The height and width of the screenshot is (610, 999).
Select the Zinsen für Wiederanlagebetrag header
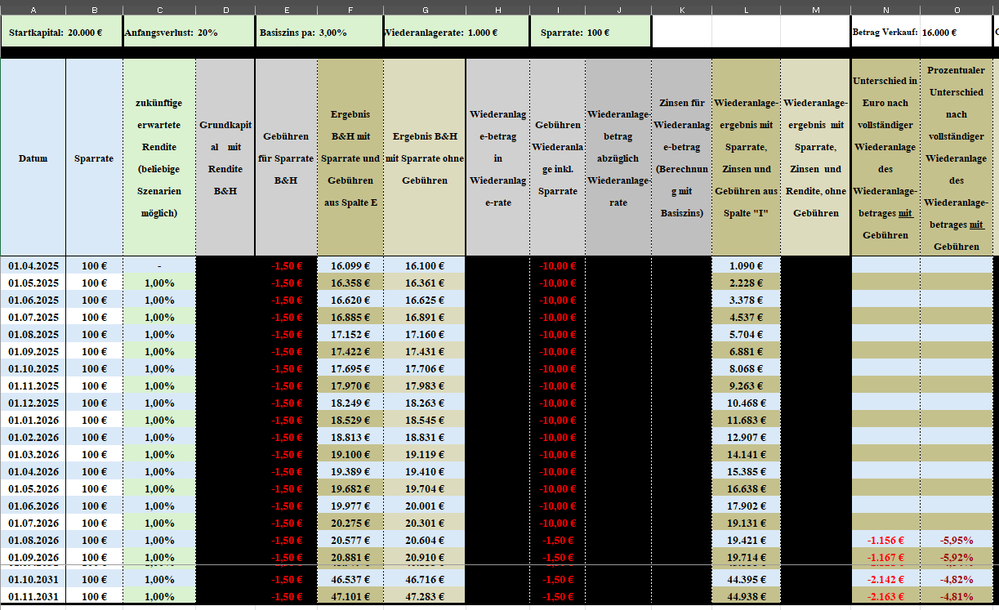coord(682,157)
